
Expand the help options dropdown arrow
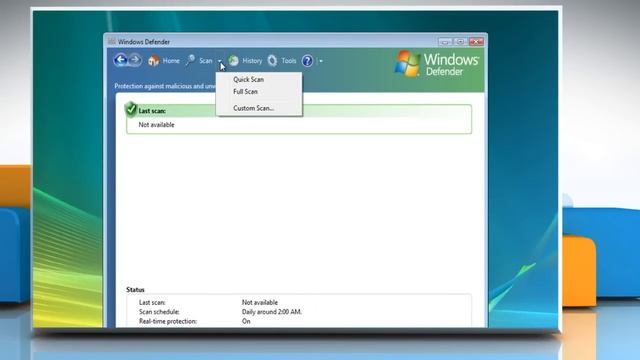pos(321,61)
